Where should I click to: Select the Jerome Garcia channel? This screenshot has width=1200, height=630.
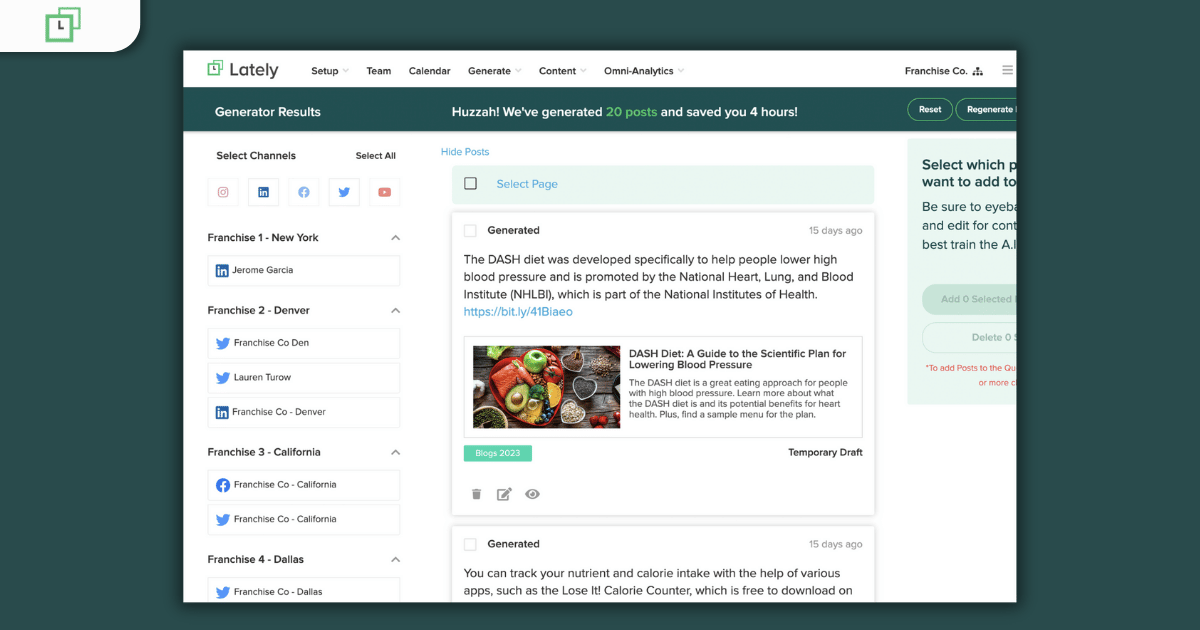304,271
